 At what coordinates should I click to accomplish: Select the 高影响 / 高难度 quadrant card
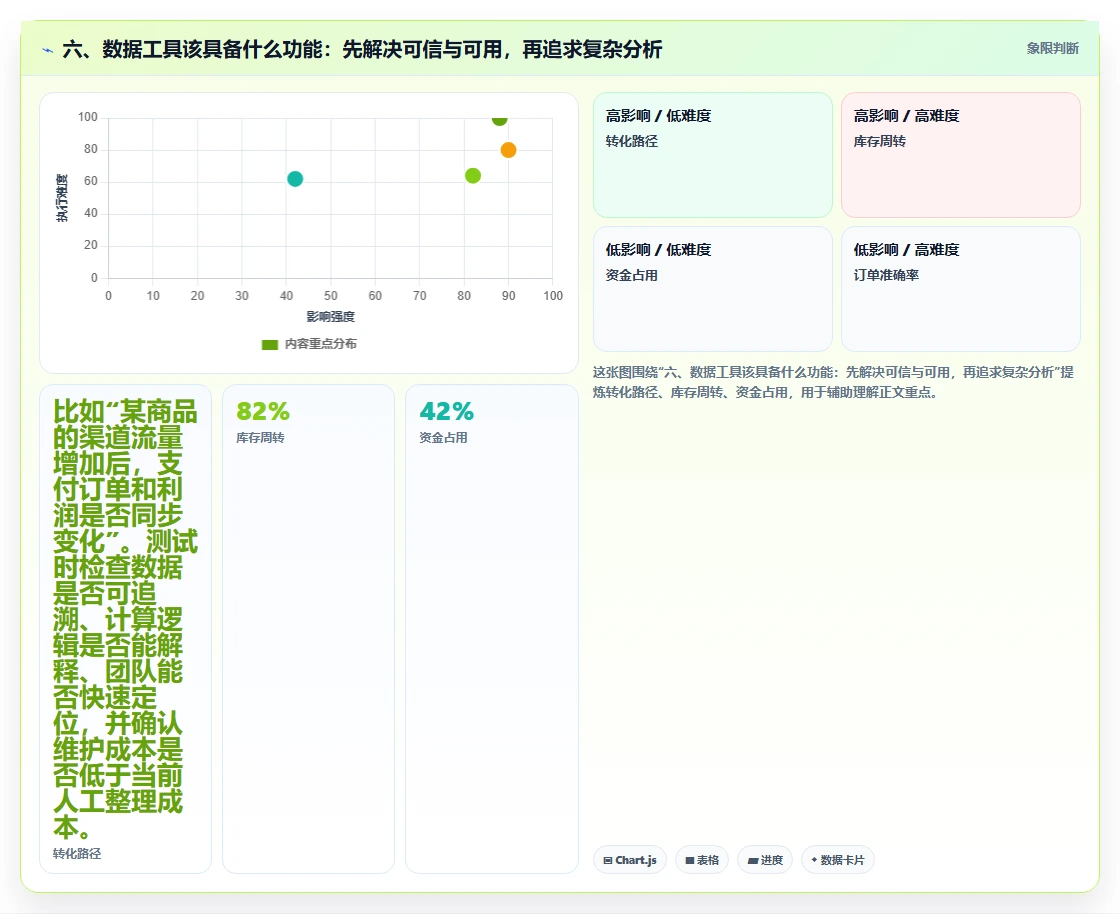(961, 155)
